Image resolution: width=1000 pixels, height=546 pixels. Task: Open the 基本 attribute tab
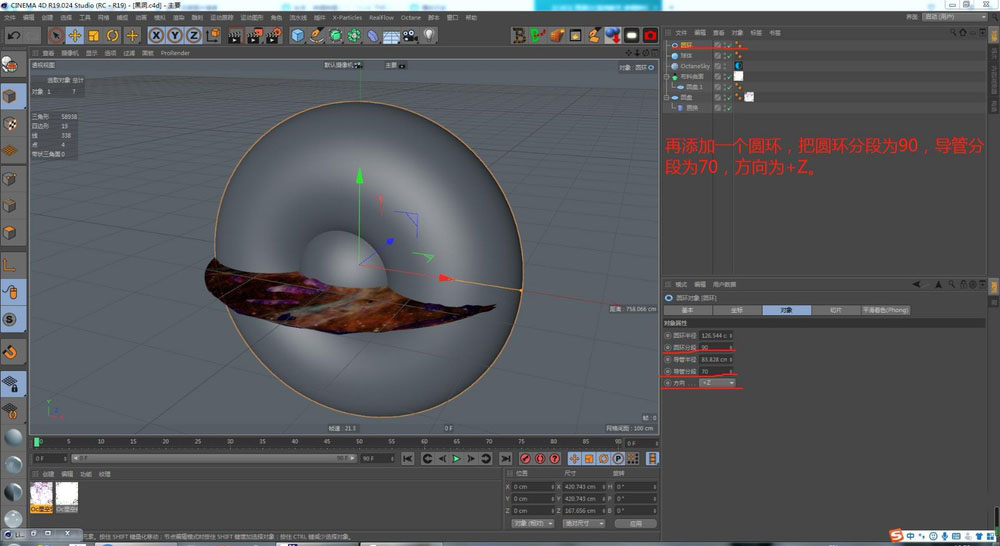click(687, 310)
